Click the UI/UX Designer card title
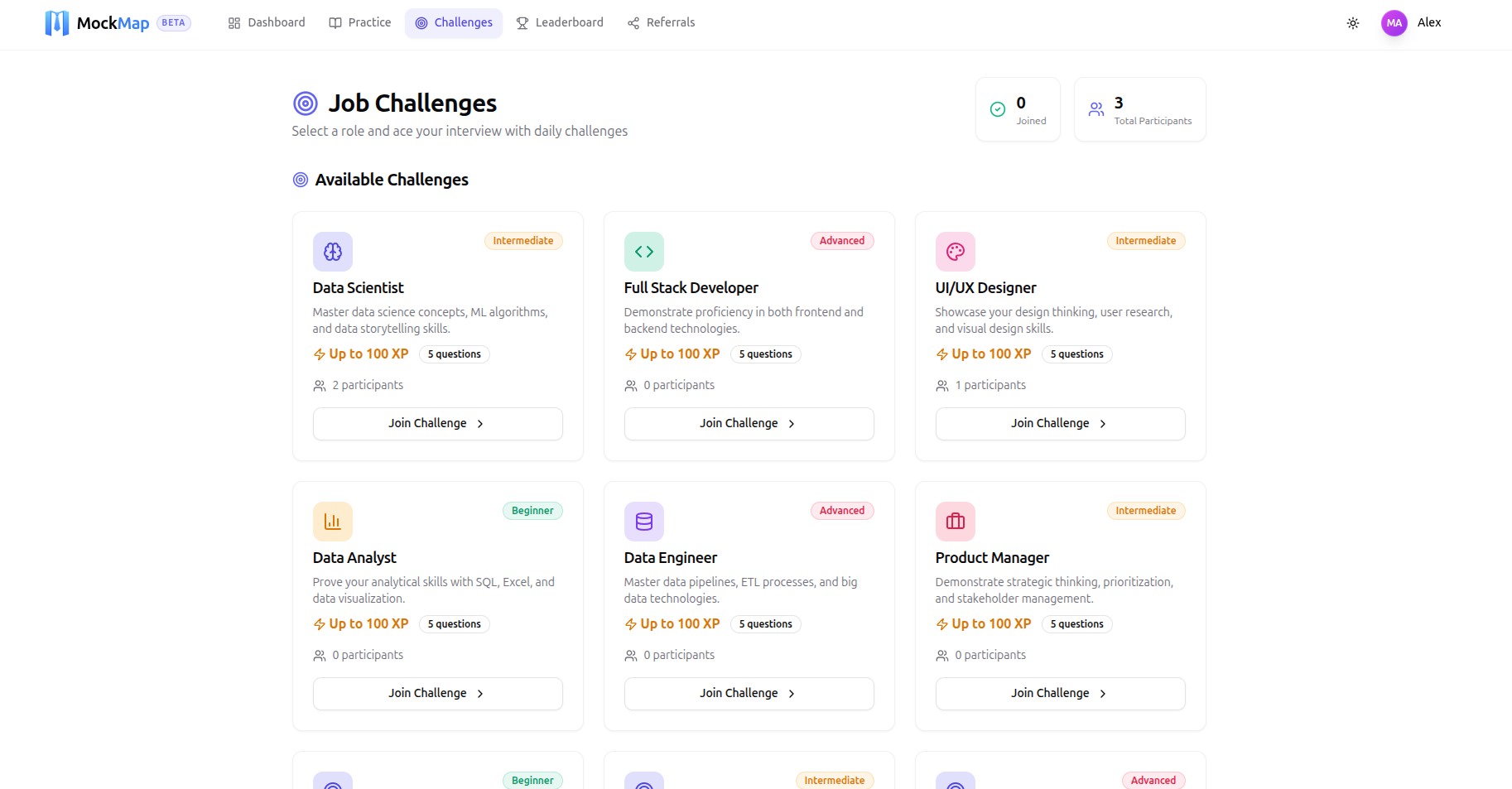This screenshot has width=1512, height=789. point(986,288)
